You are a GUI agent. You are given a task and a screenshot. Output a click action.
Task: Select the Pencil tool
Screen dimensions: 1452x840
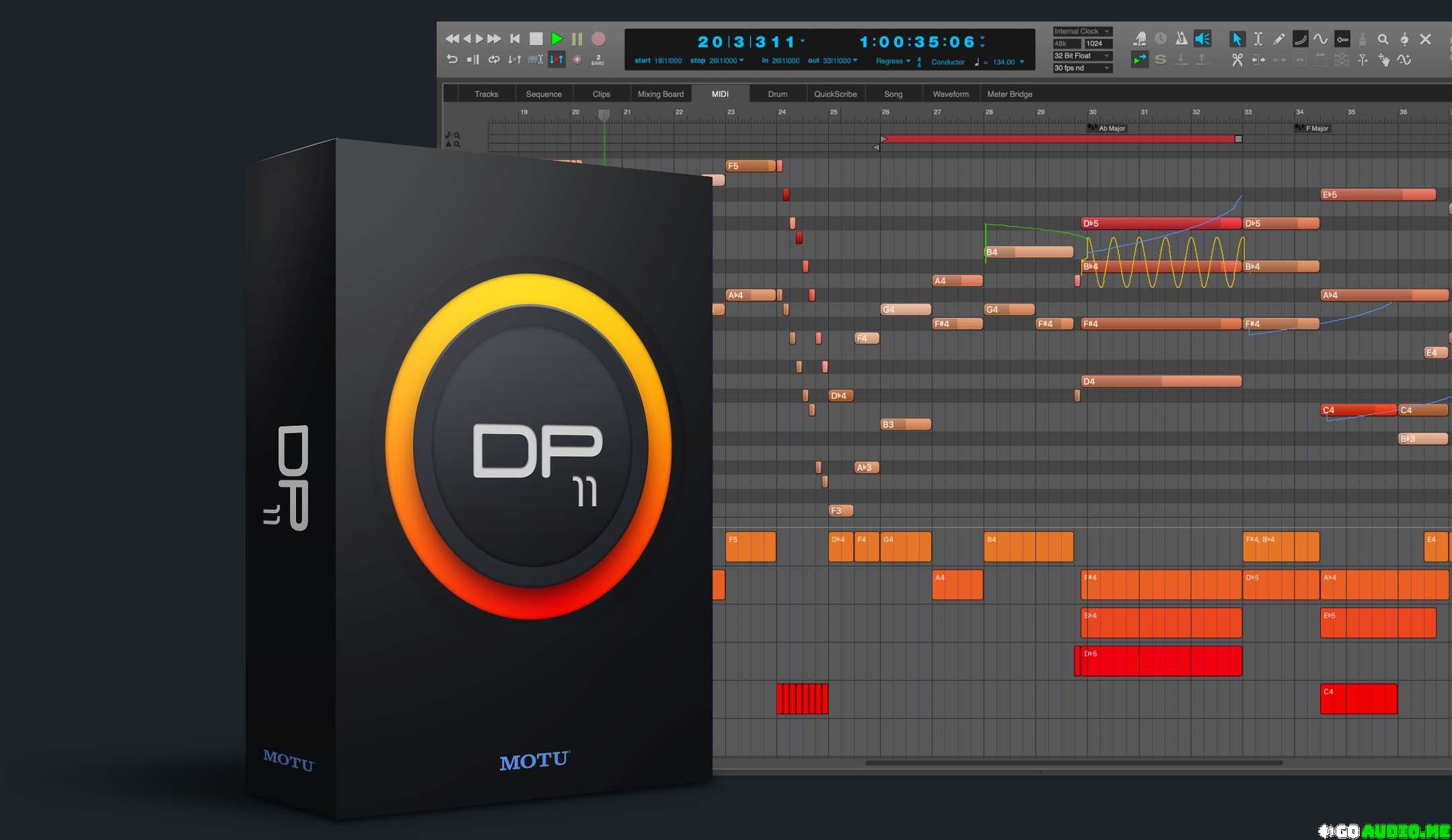[1279, 39]
